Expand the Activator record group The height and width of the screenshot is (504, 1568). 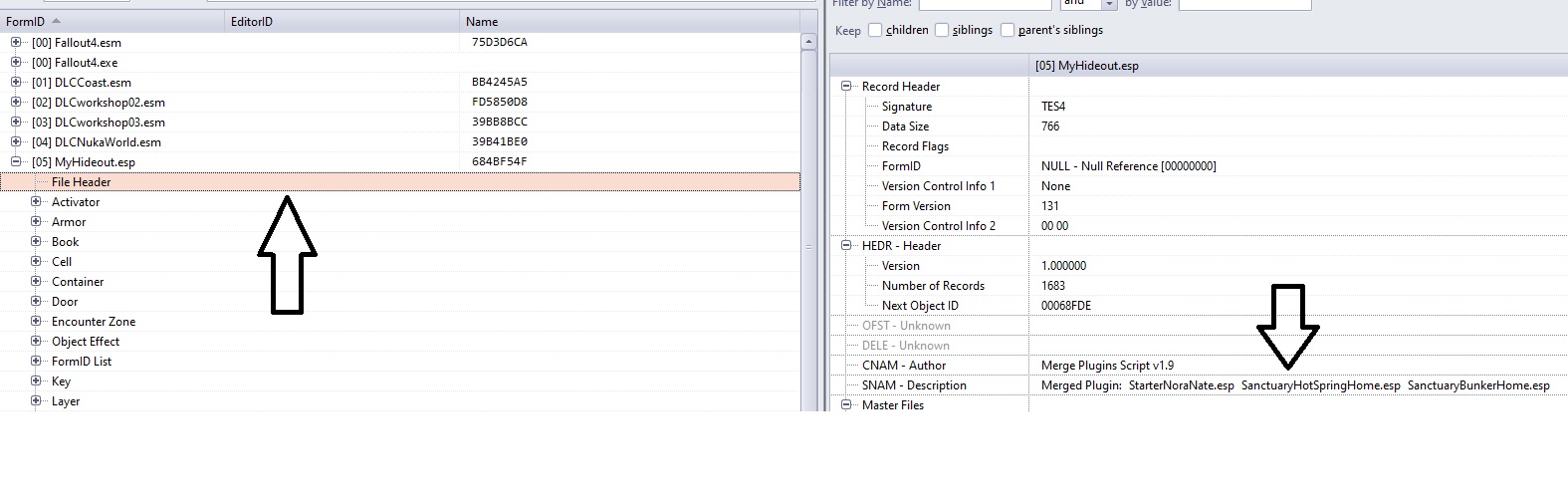click(x=36, y=202)
